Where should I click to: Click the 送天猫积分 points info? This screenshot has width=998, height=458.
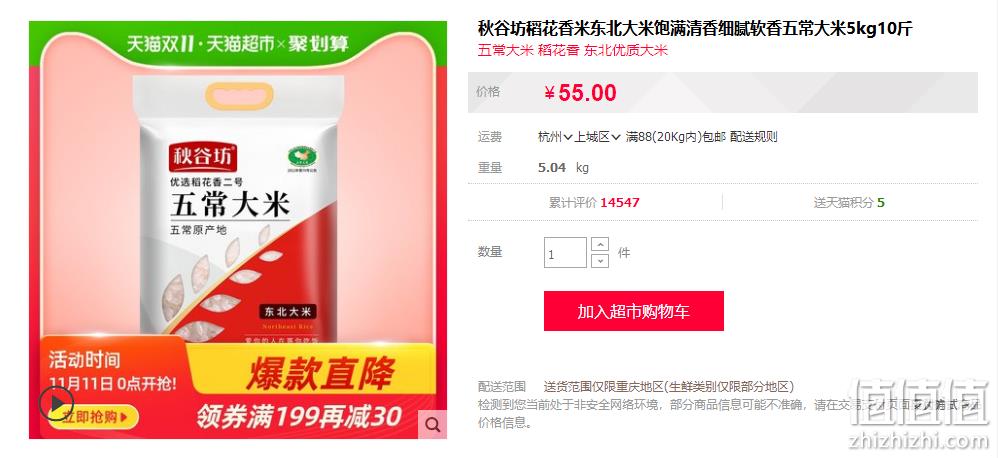(849, 202)
